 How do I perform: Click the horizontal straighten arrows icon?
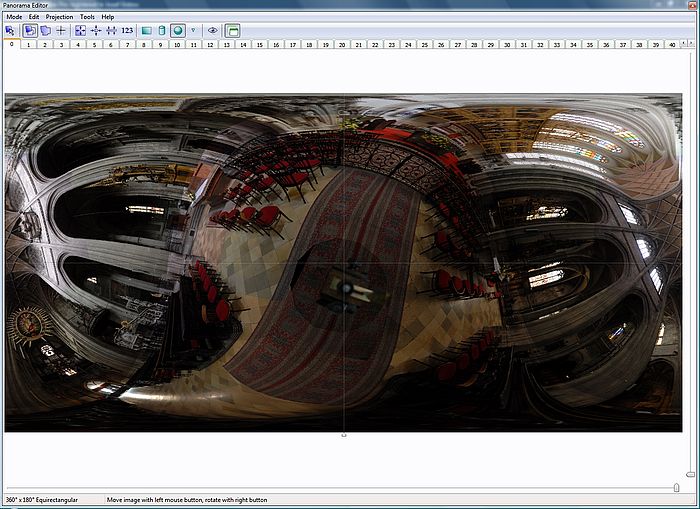click(x=111, y=31)
